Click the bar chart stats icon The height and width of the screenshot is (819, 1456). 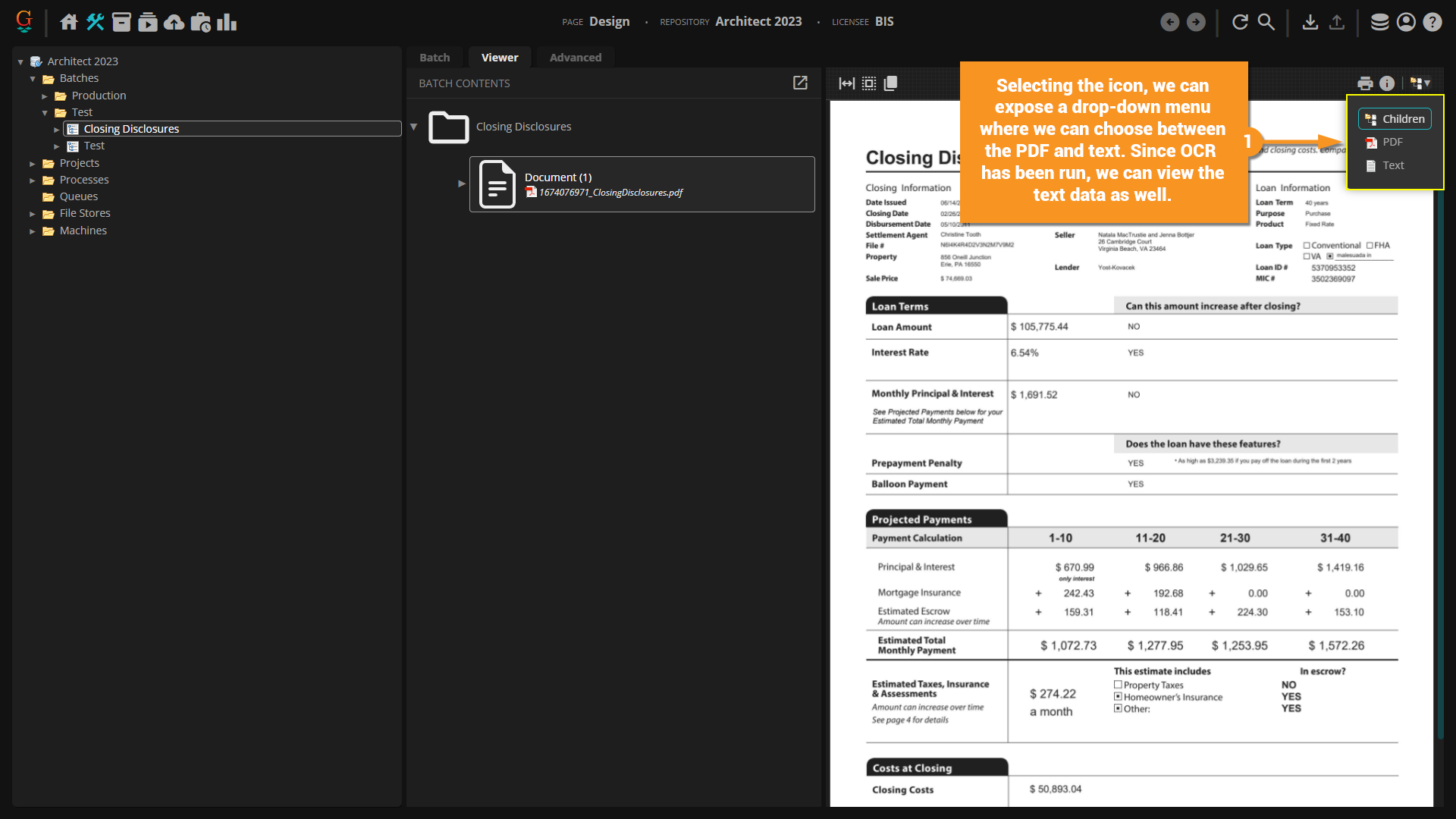pyautogui.click(x=227, y=22)
